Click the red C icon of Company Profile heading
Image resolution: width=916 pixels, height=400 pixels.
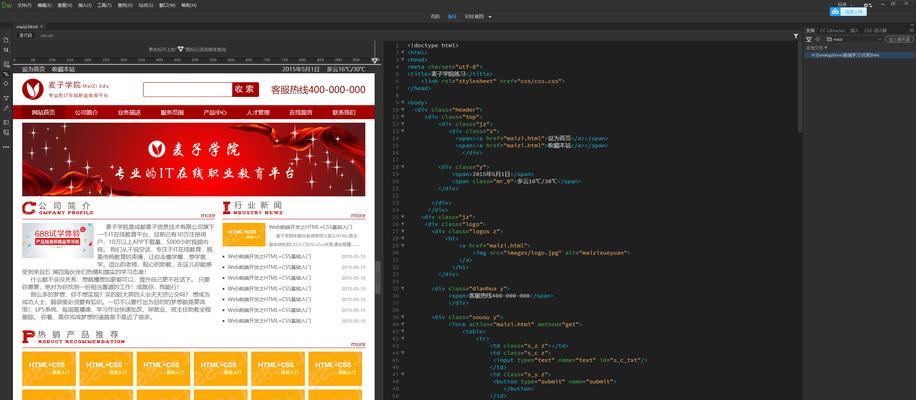29,208
